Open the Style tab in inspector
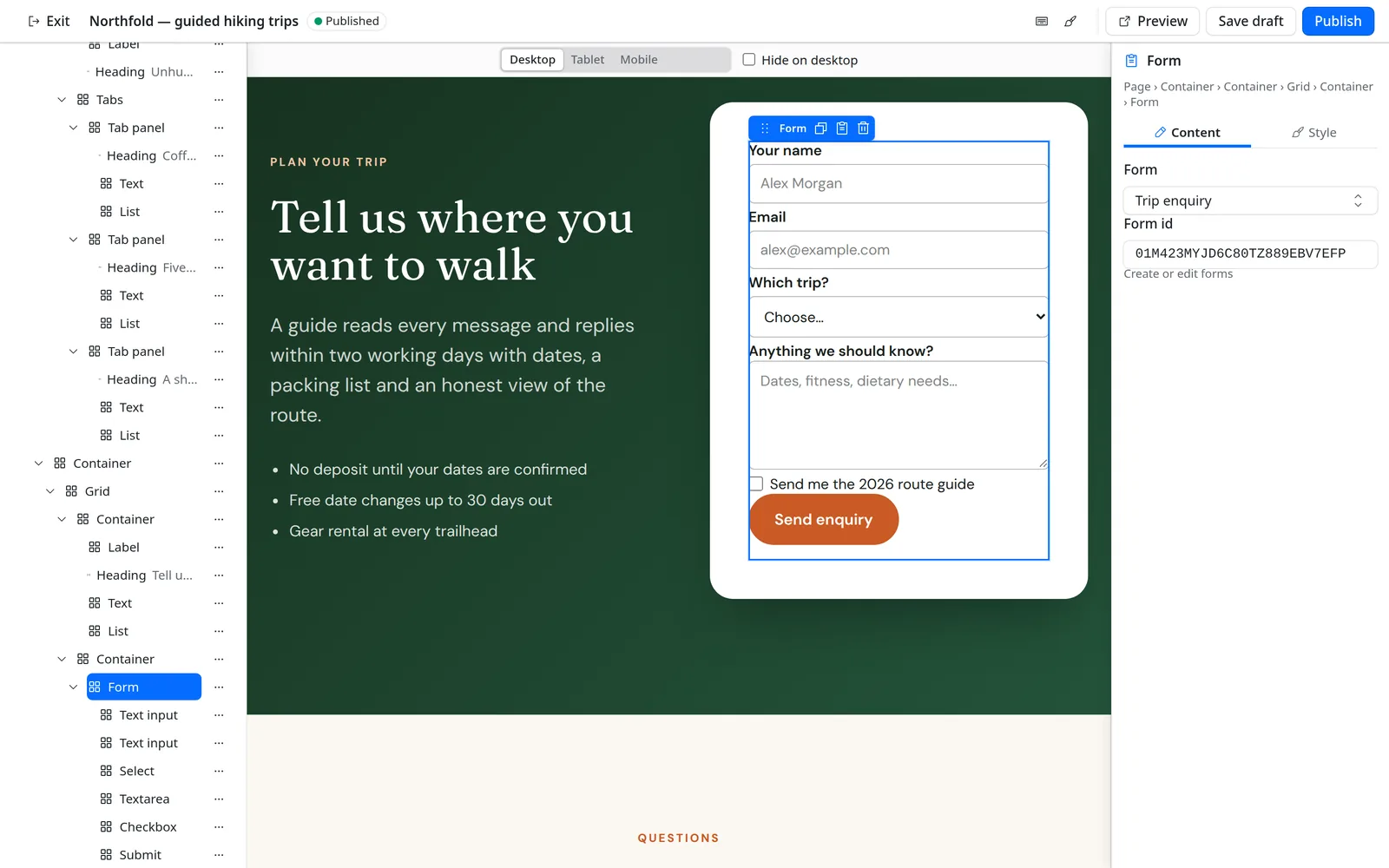The image size is (1389, 868). pos(1314,133)
